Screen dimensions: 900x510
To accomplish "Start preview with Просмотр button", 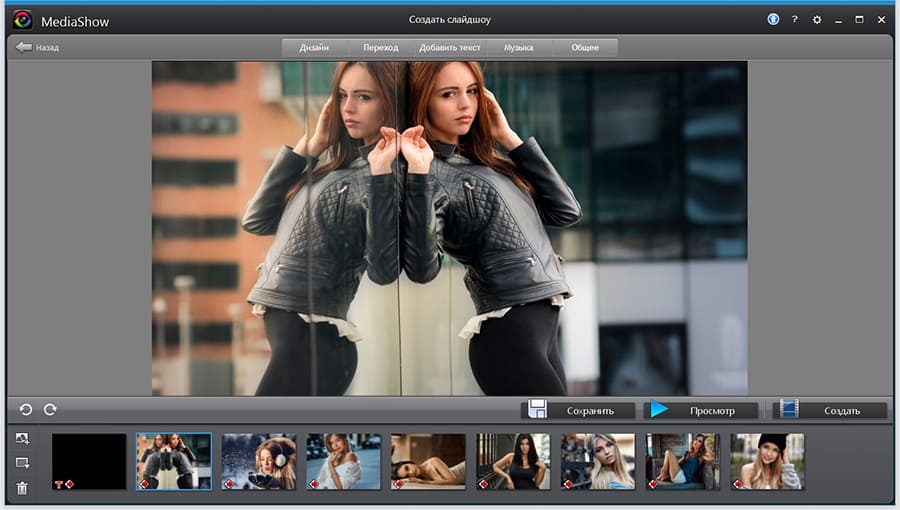I will point(701,411).
